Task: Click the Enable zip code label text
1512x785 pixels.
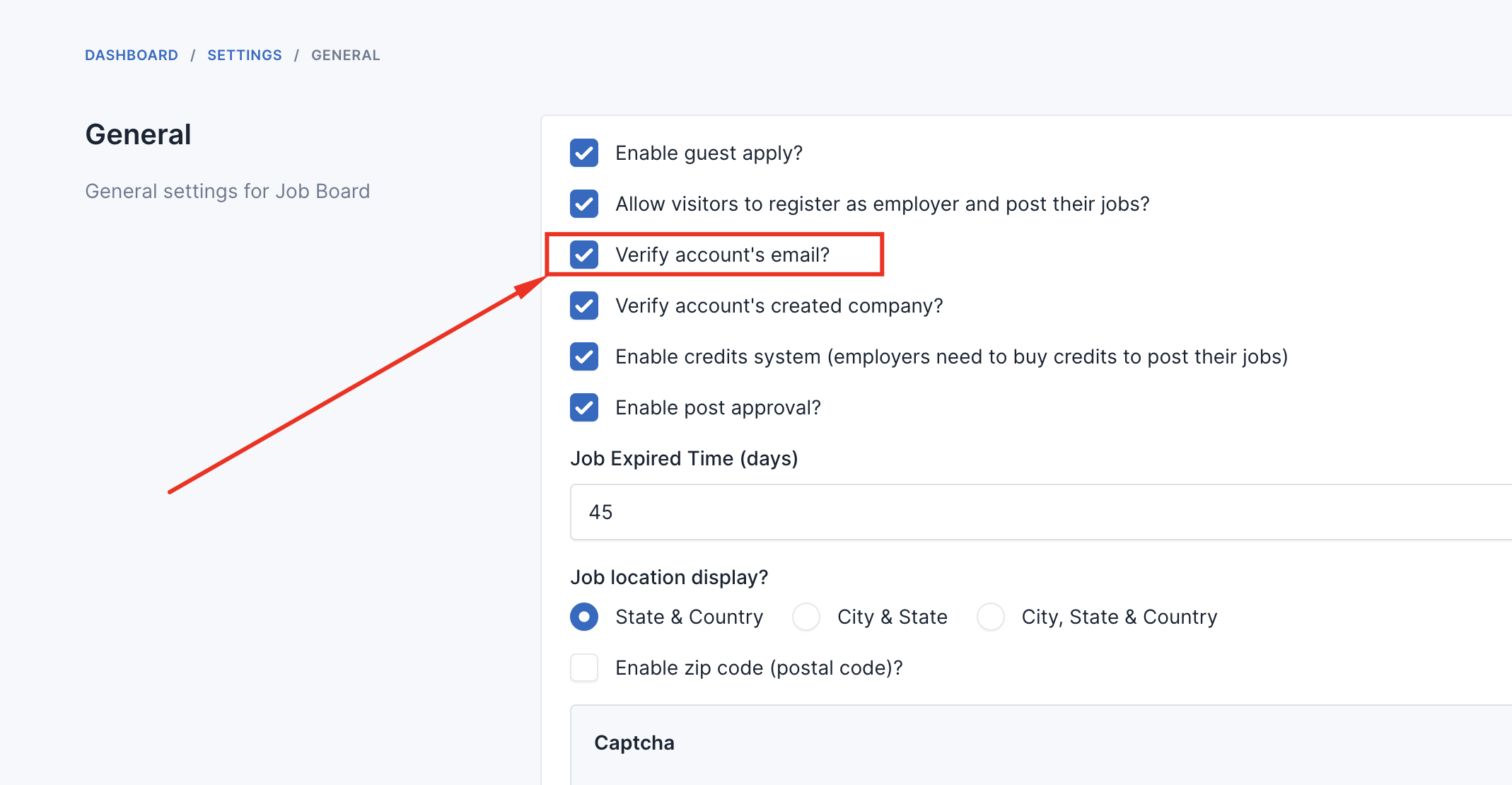Action: 759,668
